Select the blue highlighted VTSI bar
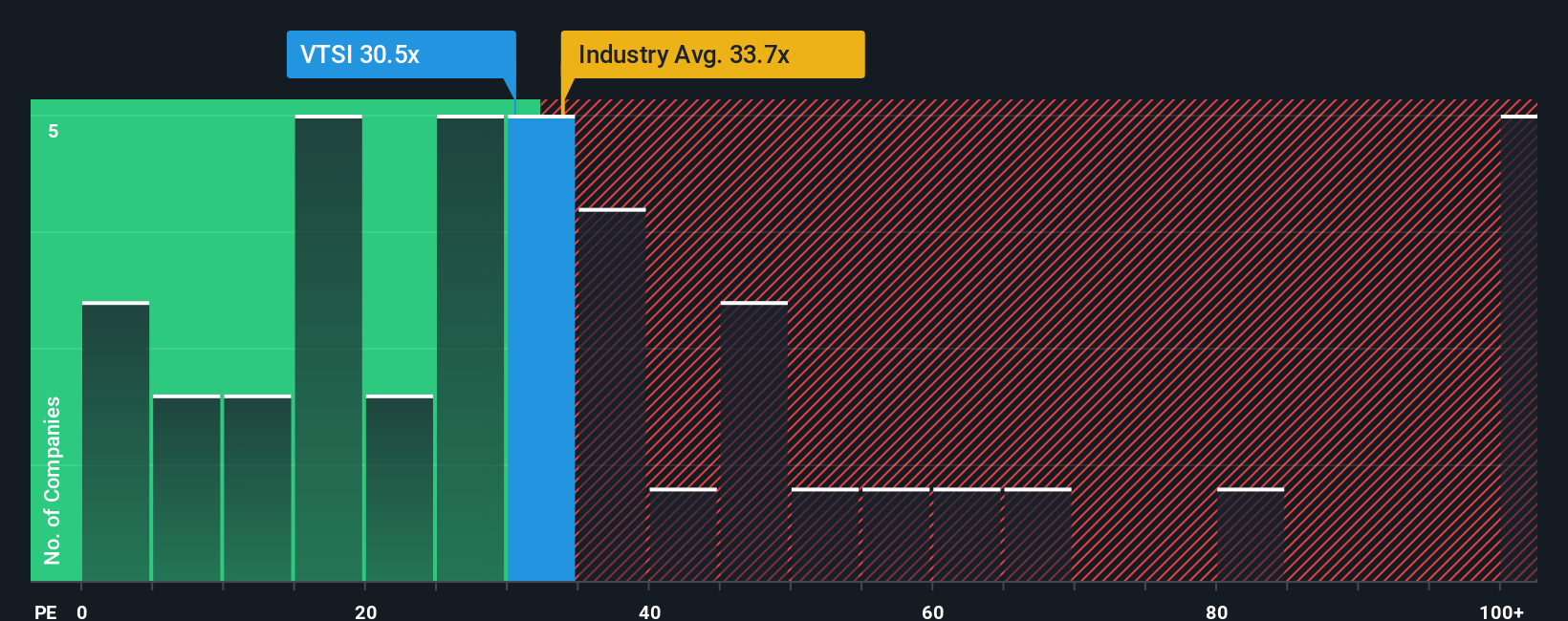 click(x=541, y=349)
